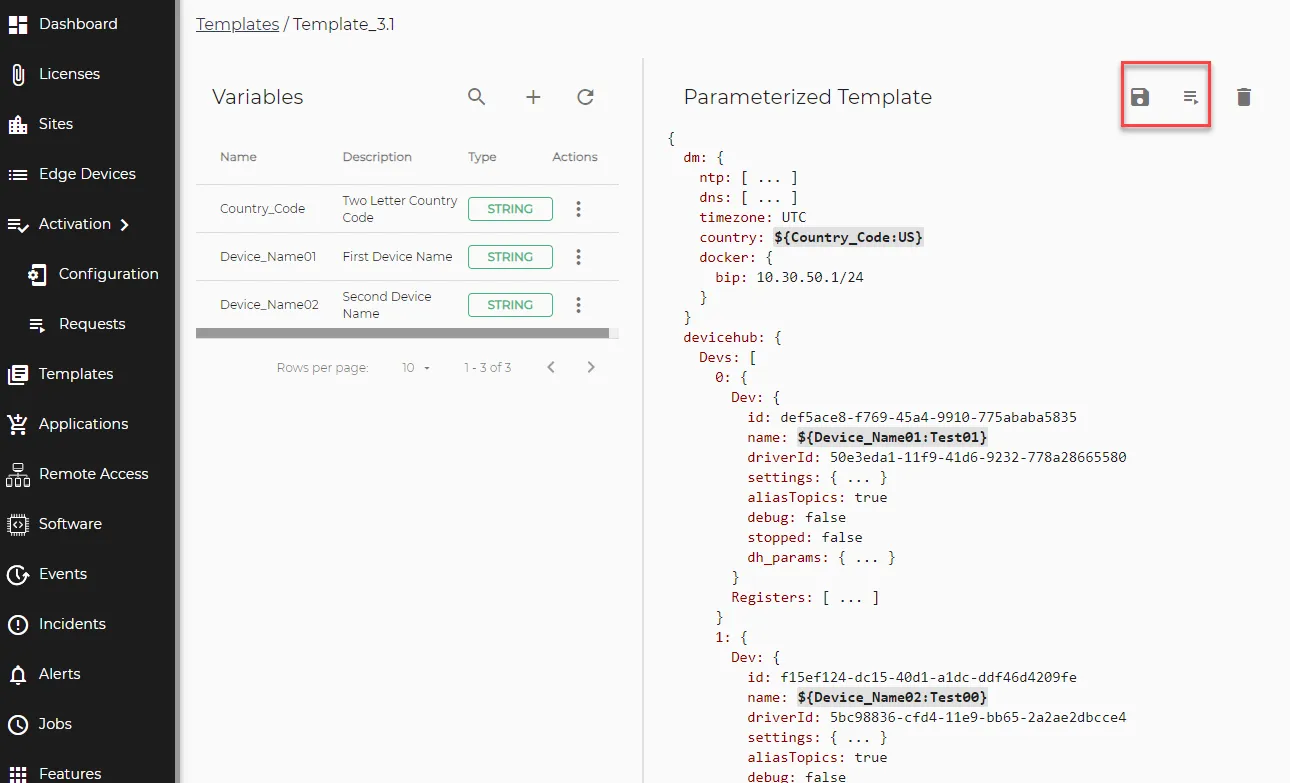Click the 10.30.50.1/24 bip value

810,277
